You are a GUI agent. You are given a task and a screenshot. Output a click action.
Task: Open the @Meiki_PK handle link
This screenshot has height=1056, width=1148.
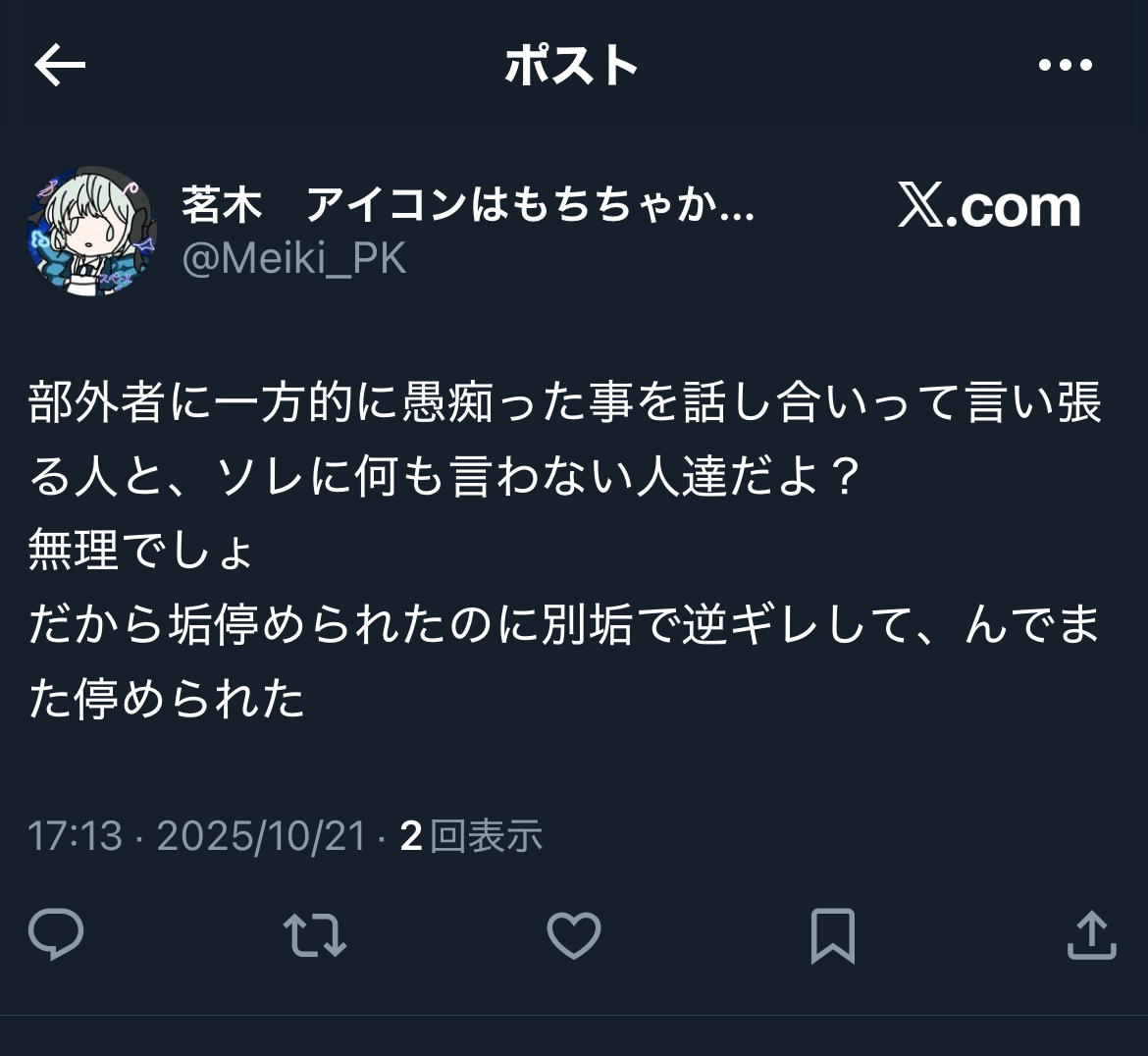click(293, 258)
